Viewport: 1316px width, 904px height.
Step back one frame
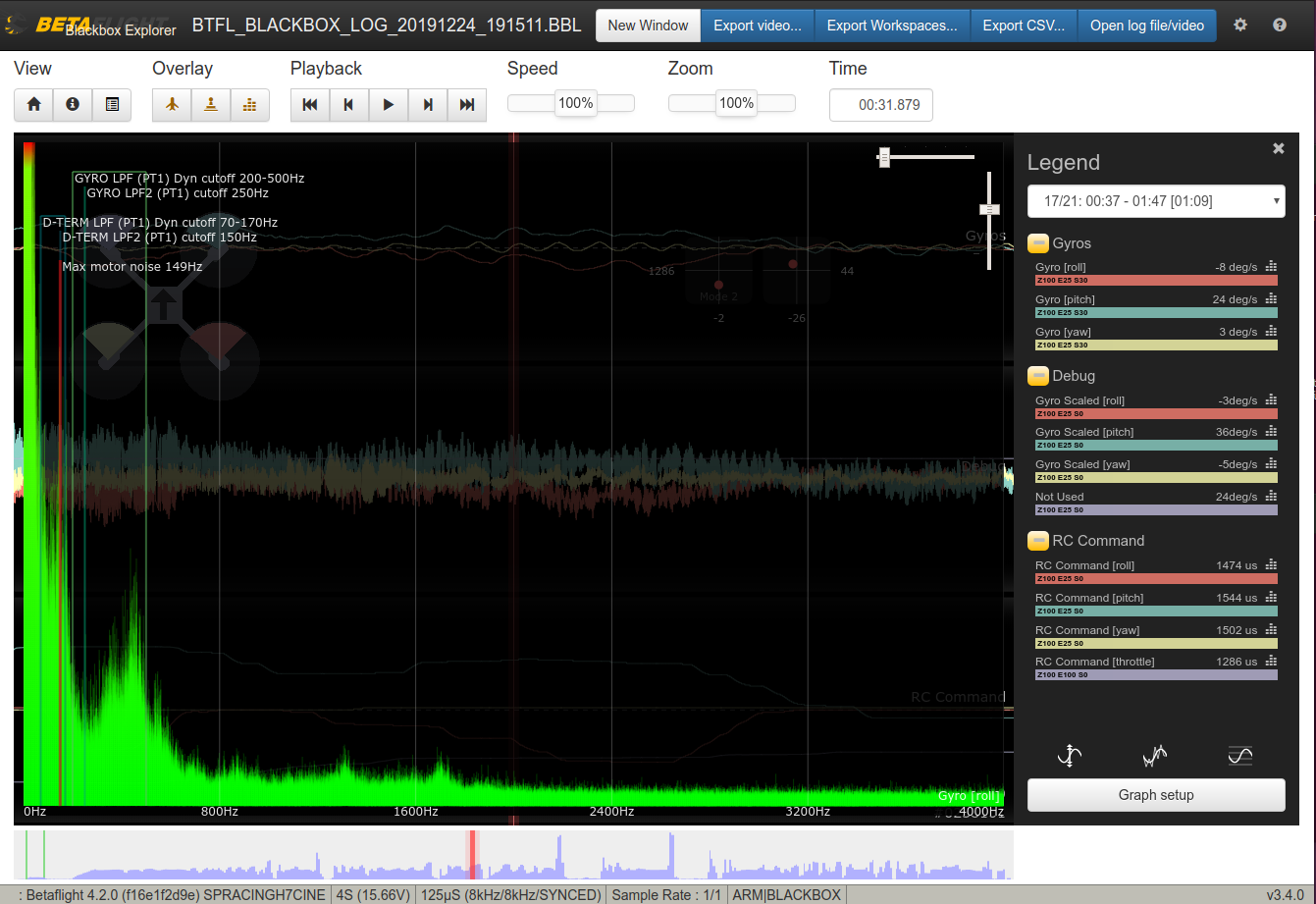(x=349, y=104)
